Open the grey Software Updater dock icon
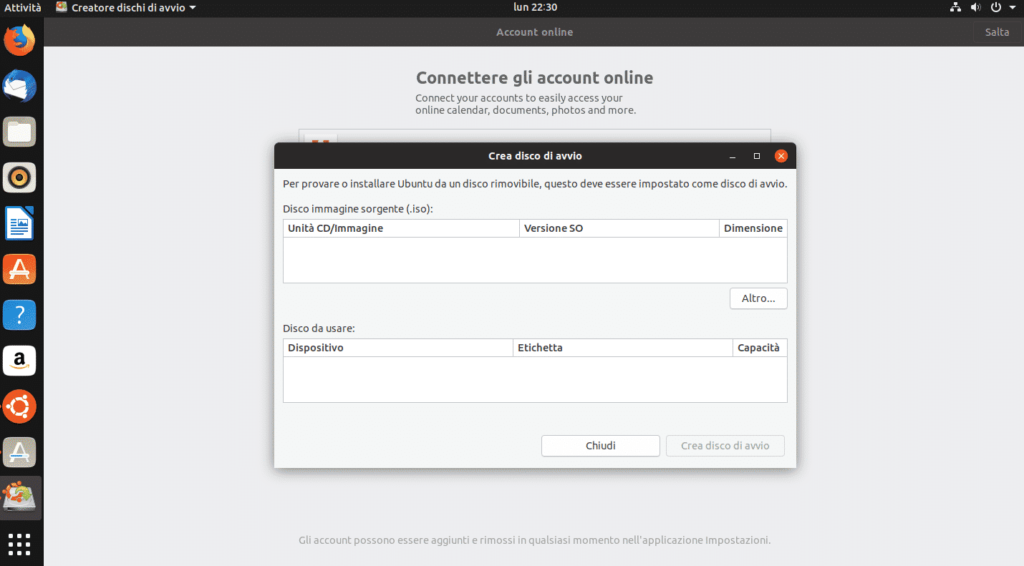 pyautogui.click(x=20, y=452)
